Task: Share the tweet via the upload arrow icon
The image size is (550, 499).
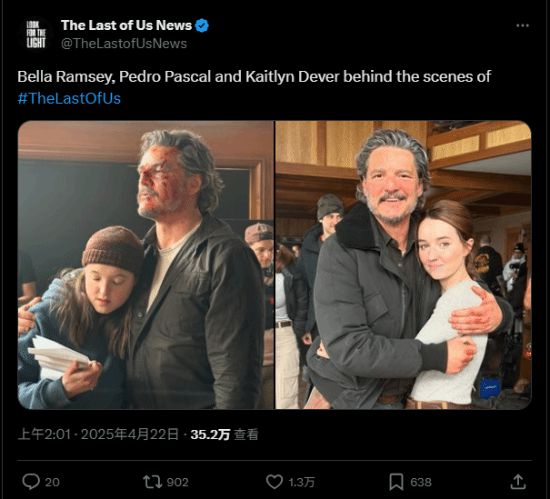Action: (x=518, y=482)
